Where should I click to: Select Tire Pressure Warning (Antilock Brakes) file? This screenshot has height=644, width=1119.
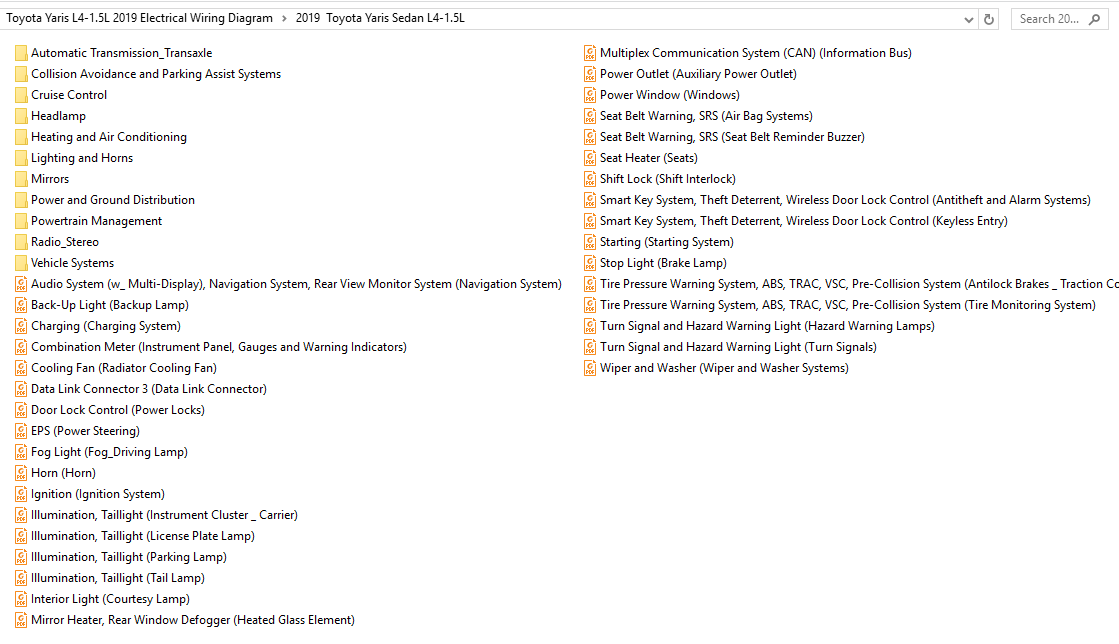(x=859, y=284)
